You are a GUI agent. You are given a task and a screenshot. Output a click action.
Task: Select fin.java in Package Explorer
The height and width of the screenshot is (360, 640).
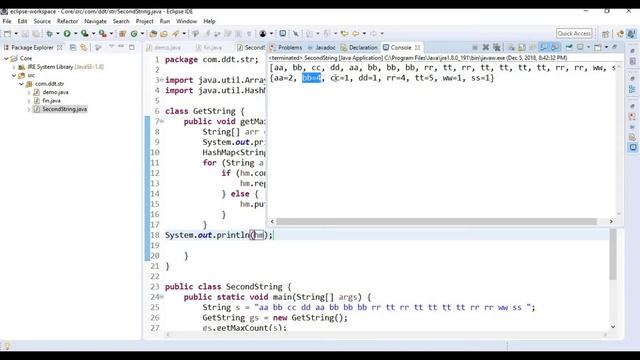click(51, 100)
